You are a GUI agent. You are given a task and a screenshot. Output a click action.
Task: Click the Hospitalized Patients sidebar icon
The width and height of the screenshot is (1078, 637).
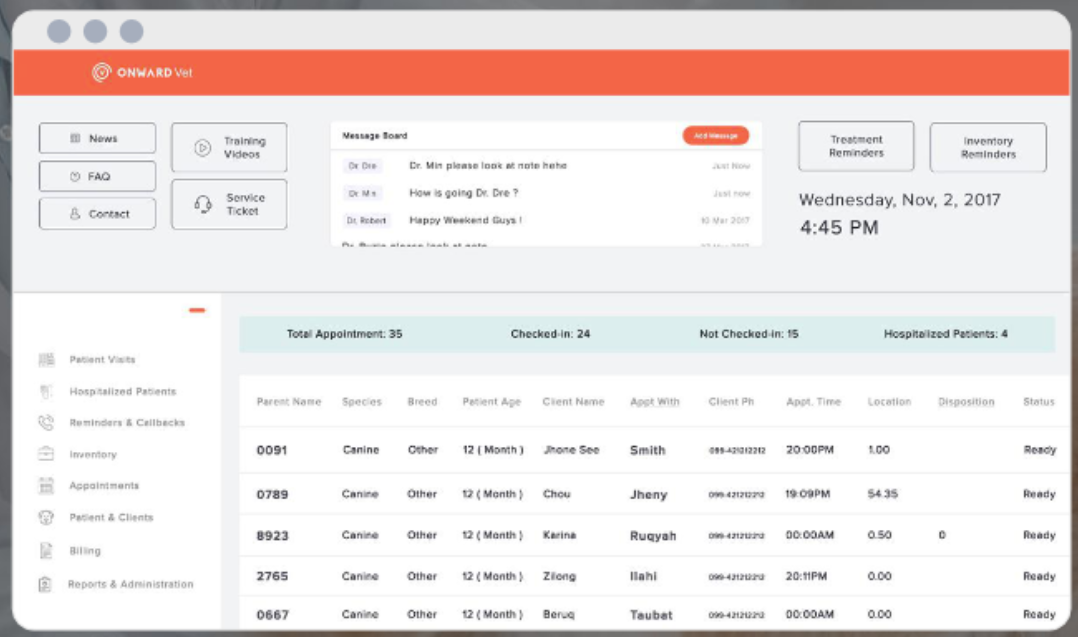point(46,392)
